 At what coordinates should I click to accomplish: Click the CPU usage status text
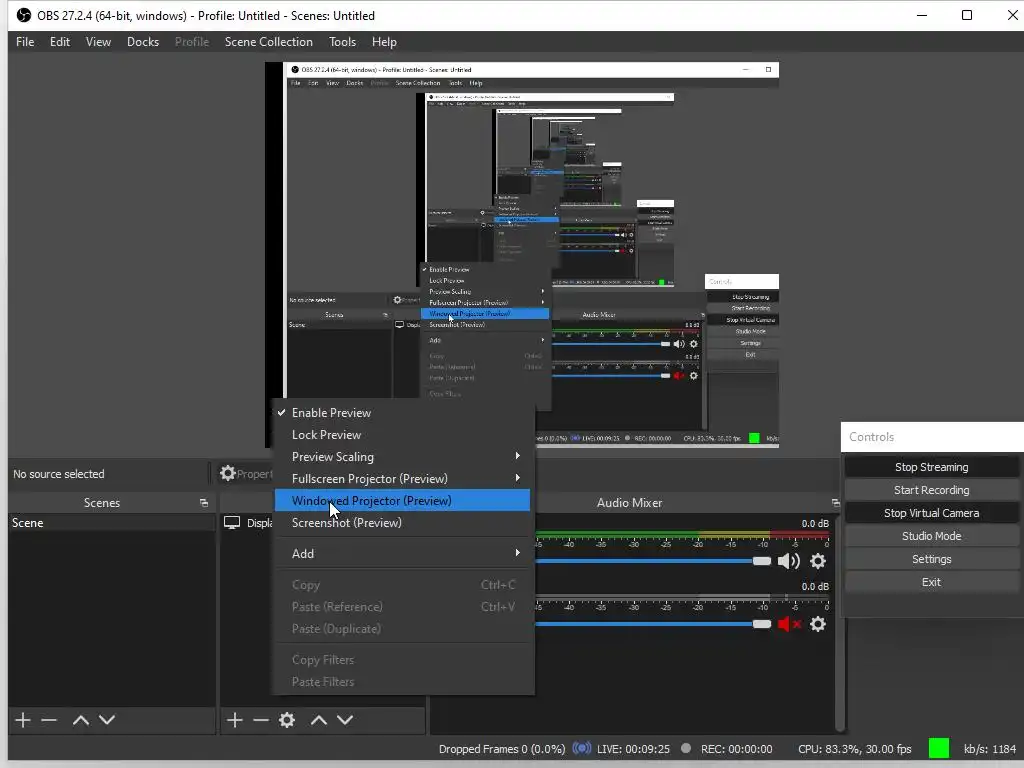(854, 748)
